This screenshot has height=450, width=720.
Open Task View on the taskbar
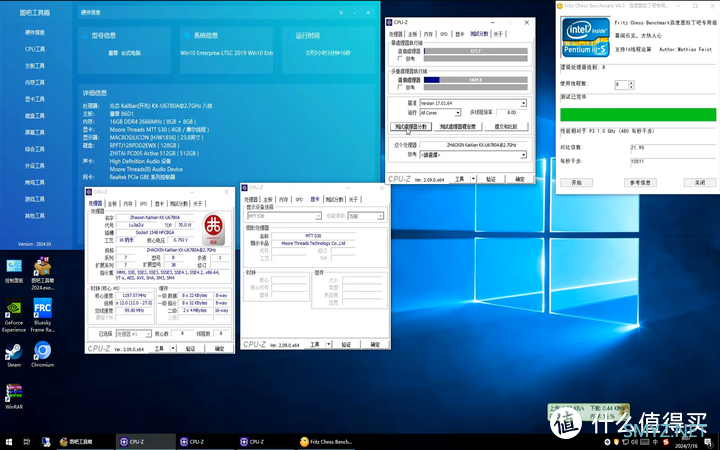tap(27, 442)
